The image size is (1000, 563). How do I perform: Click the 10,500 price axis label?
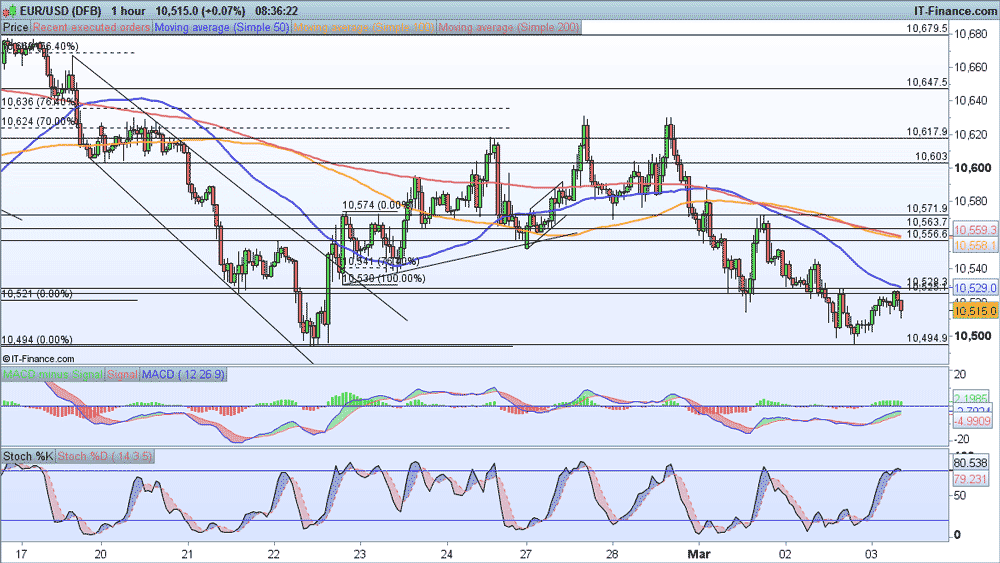(973, 336)
